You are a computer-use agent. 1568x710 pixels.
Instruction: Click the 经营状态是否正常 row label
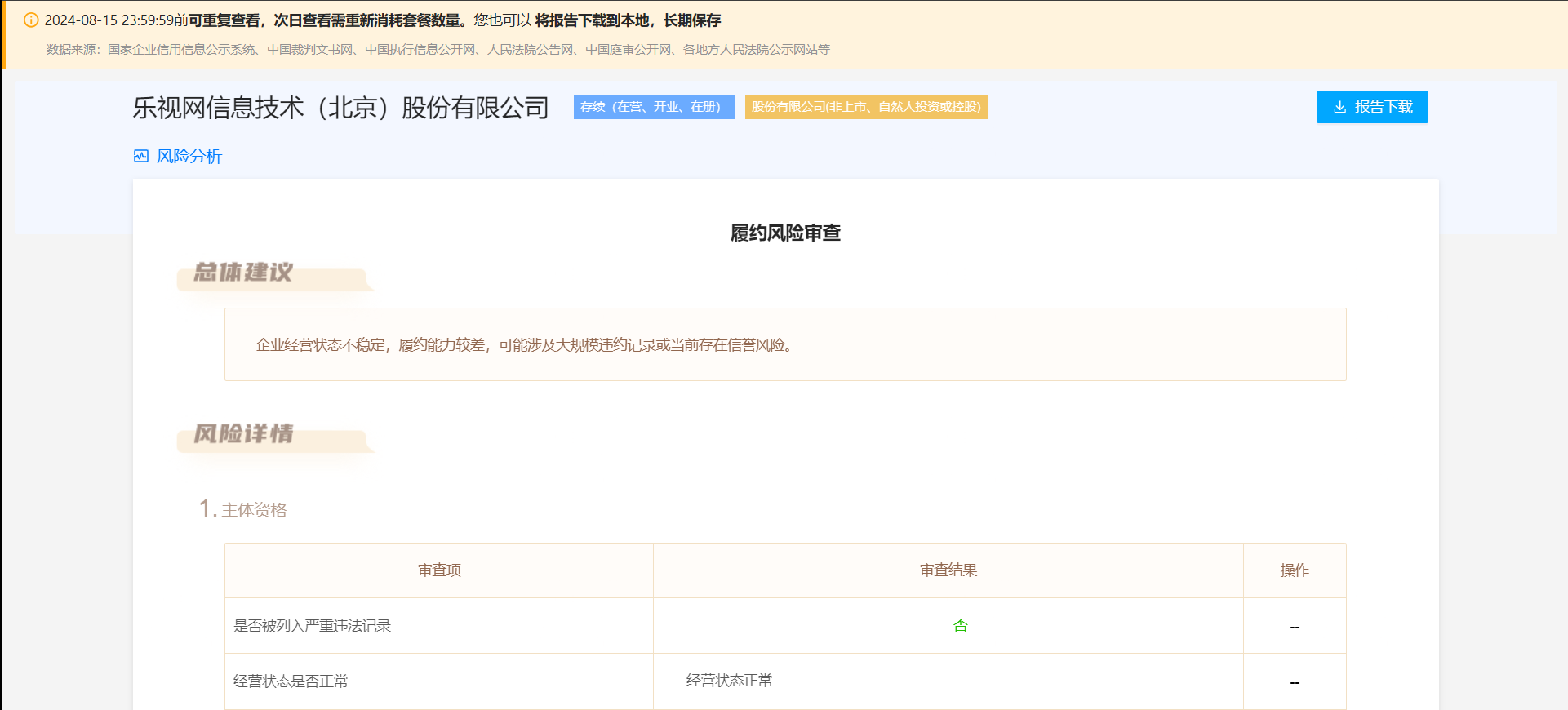point(291,681)
